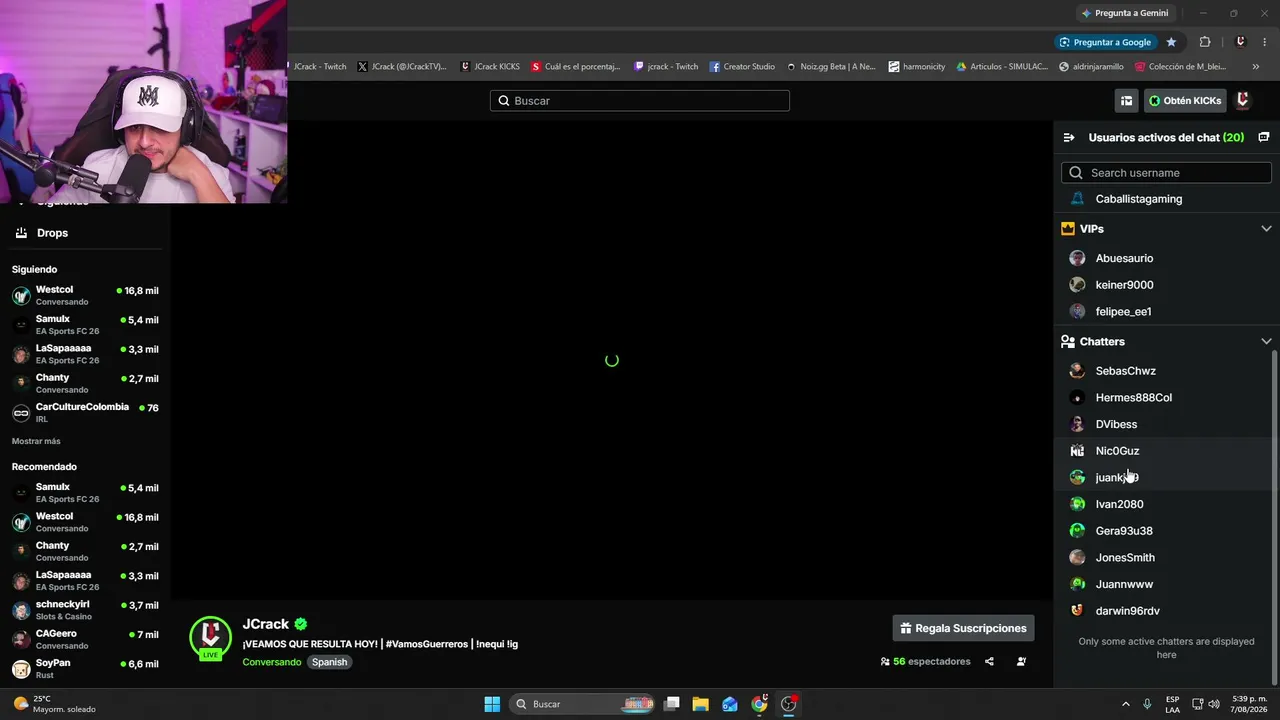Click the Regala Suscripciones button
The width and height of the screenshot is (1280, 720).
point(963,628)
